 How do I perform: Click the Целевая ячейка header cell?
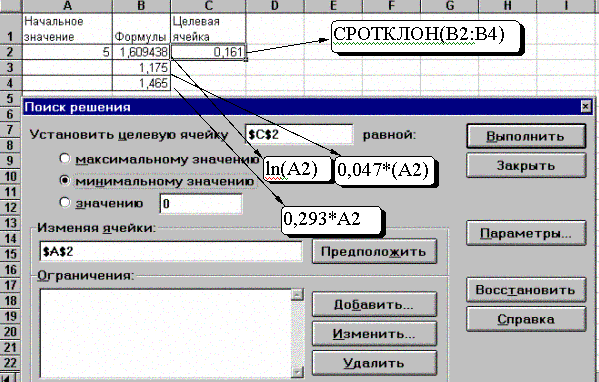(208, 29)
